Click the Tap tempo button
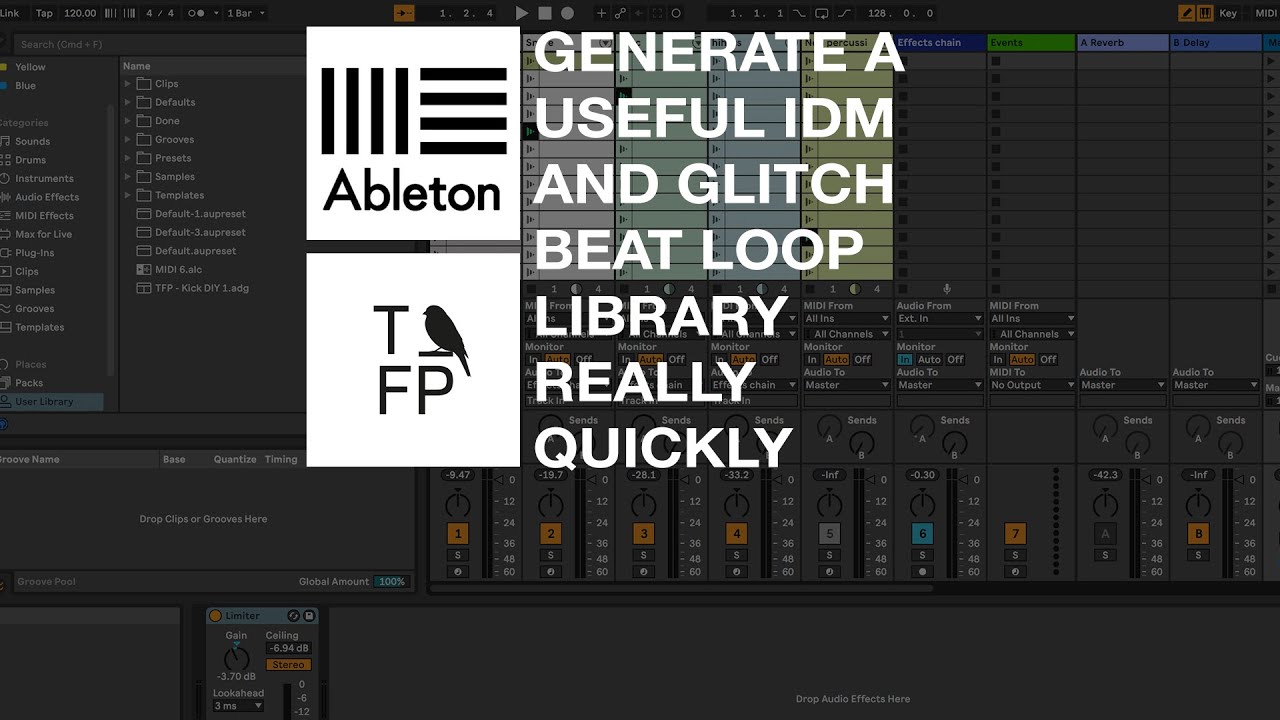Image resolution: width=1280 pixels, height=720 pixels. pos(44,13)
